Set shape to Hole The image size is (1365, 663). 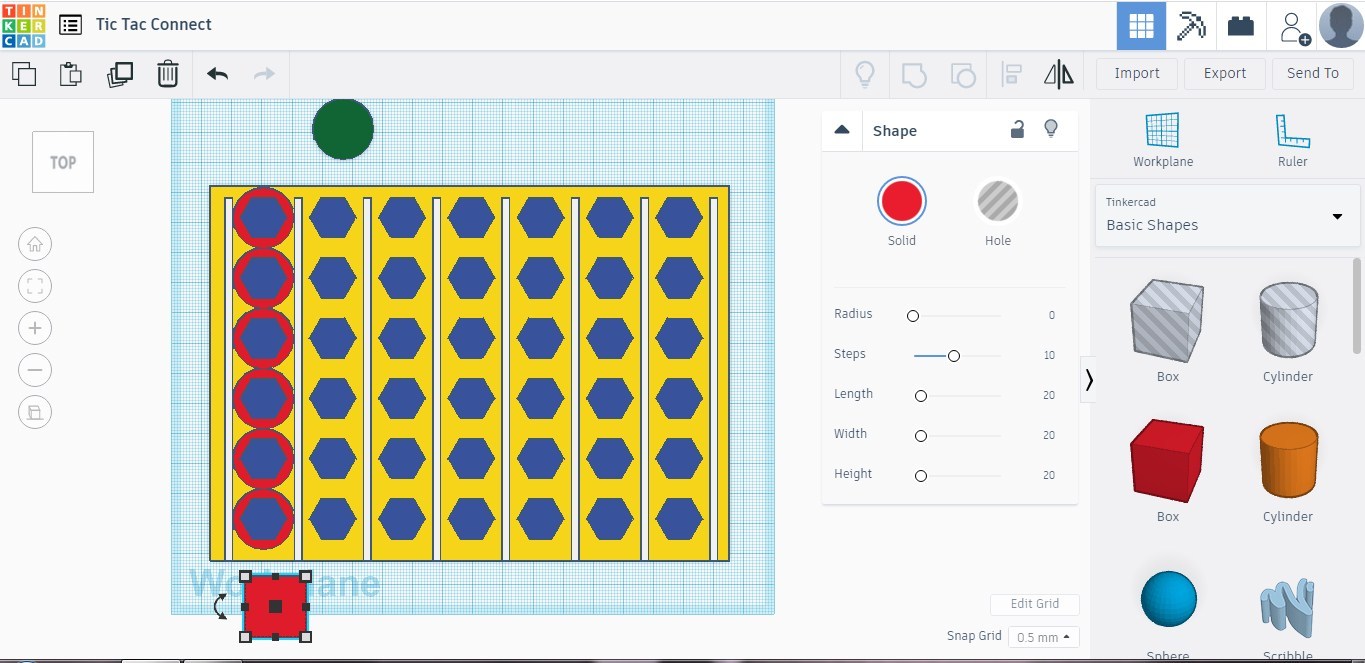(x=997, y=203)
